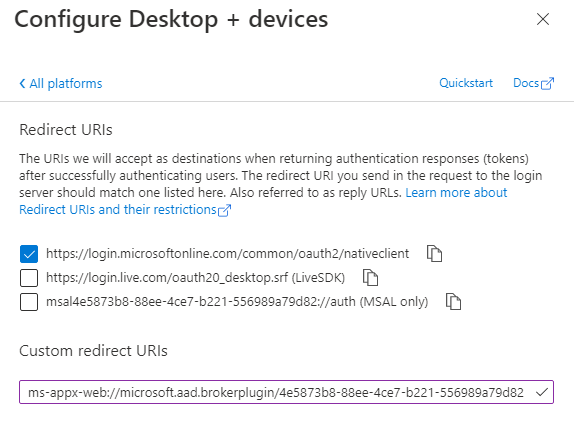Click 'Redirect URIs and their restrictions' link text
Viewport: 574px width, 424px height.
pyautogui.click(x=118, y=210)
